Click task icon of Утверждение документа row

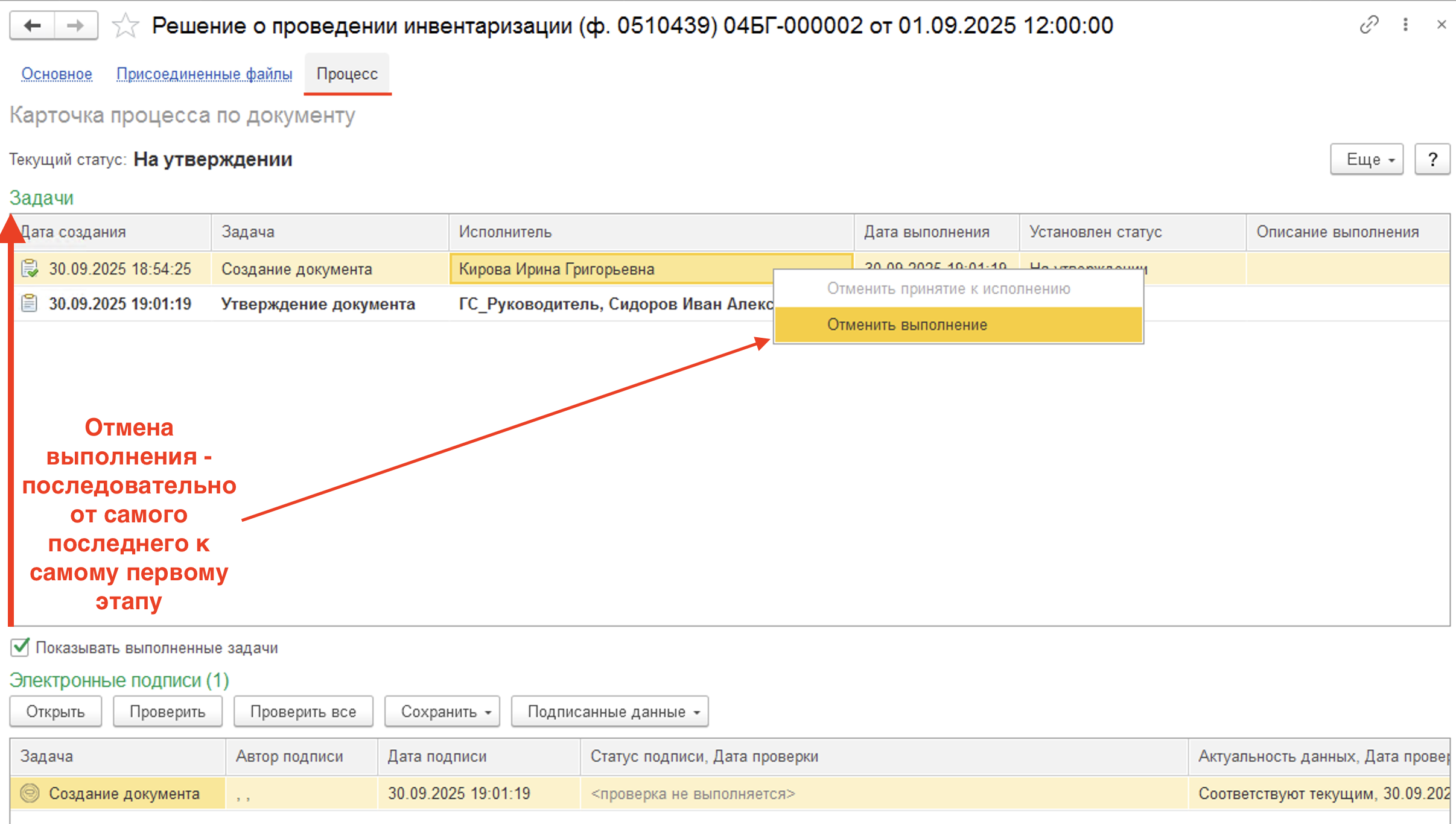tap(30, 303)
